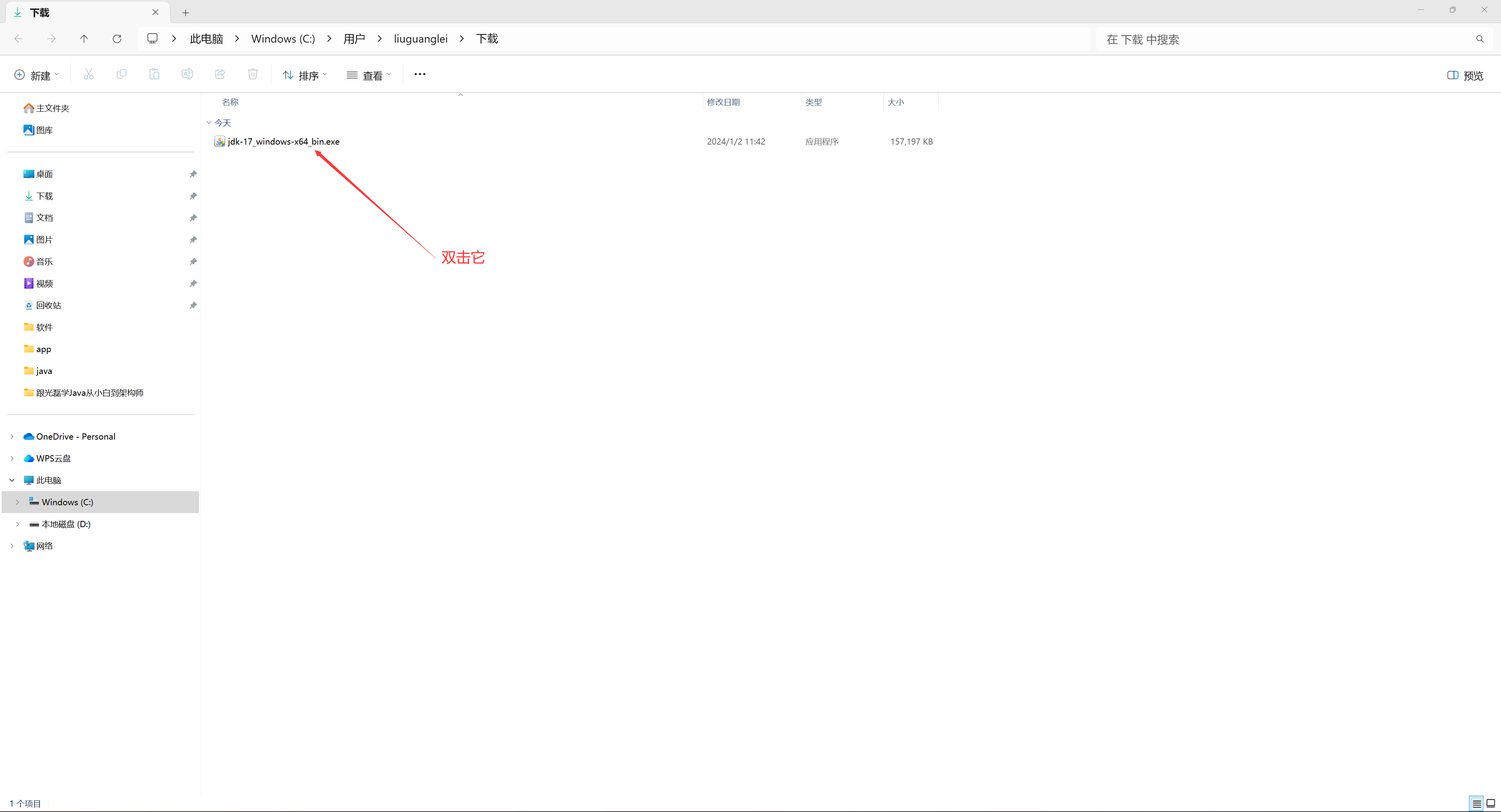Viewport: 1501px width, 812px height.
Task: Open 主文件夹 in sidebar
Action: click(46, 108)
